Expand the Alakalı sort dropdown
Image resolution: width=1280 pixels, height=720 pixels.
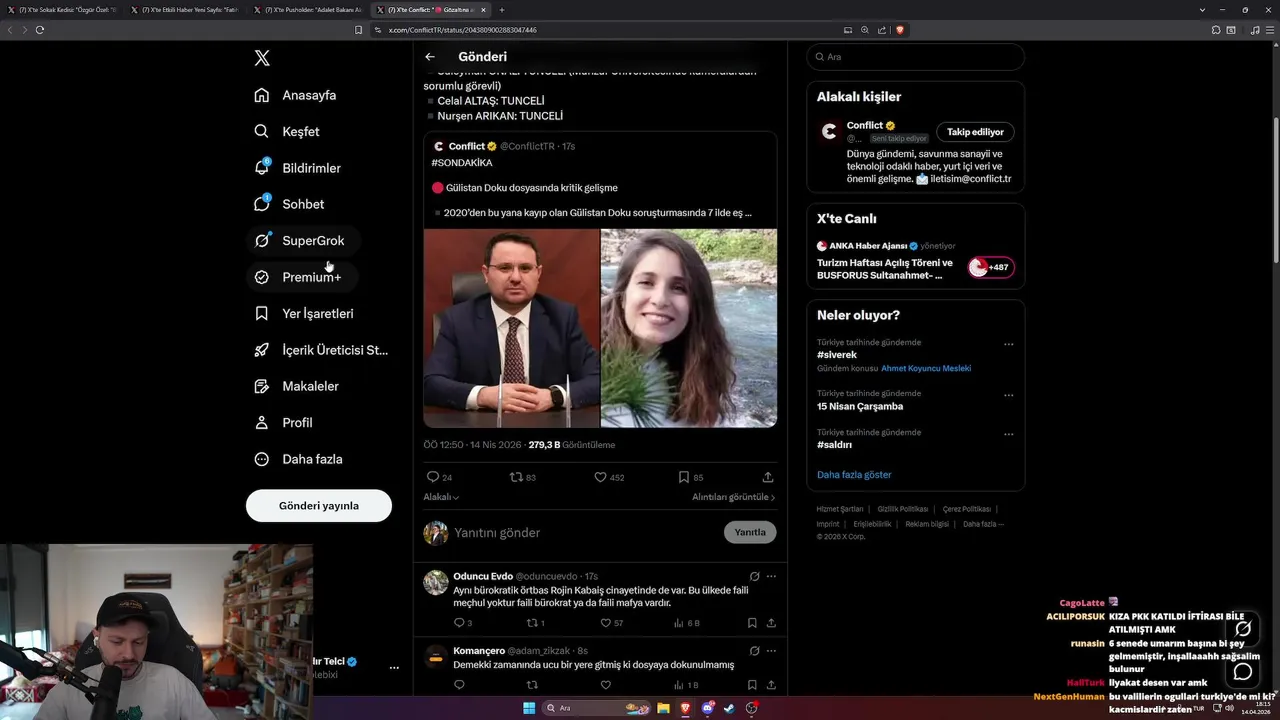441,497
